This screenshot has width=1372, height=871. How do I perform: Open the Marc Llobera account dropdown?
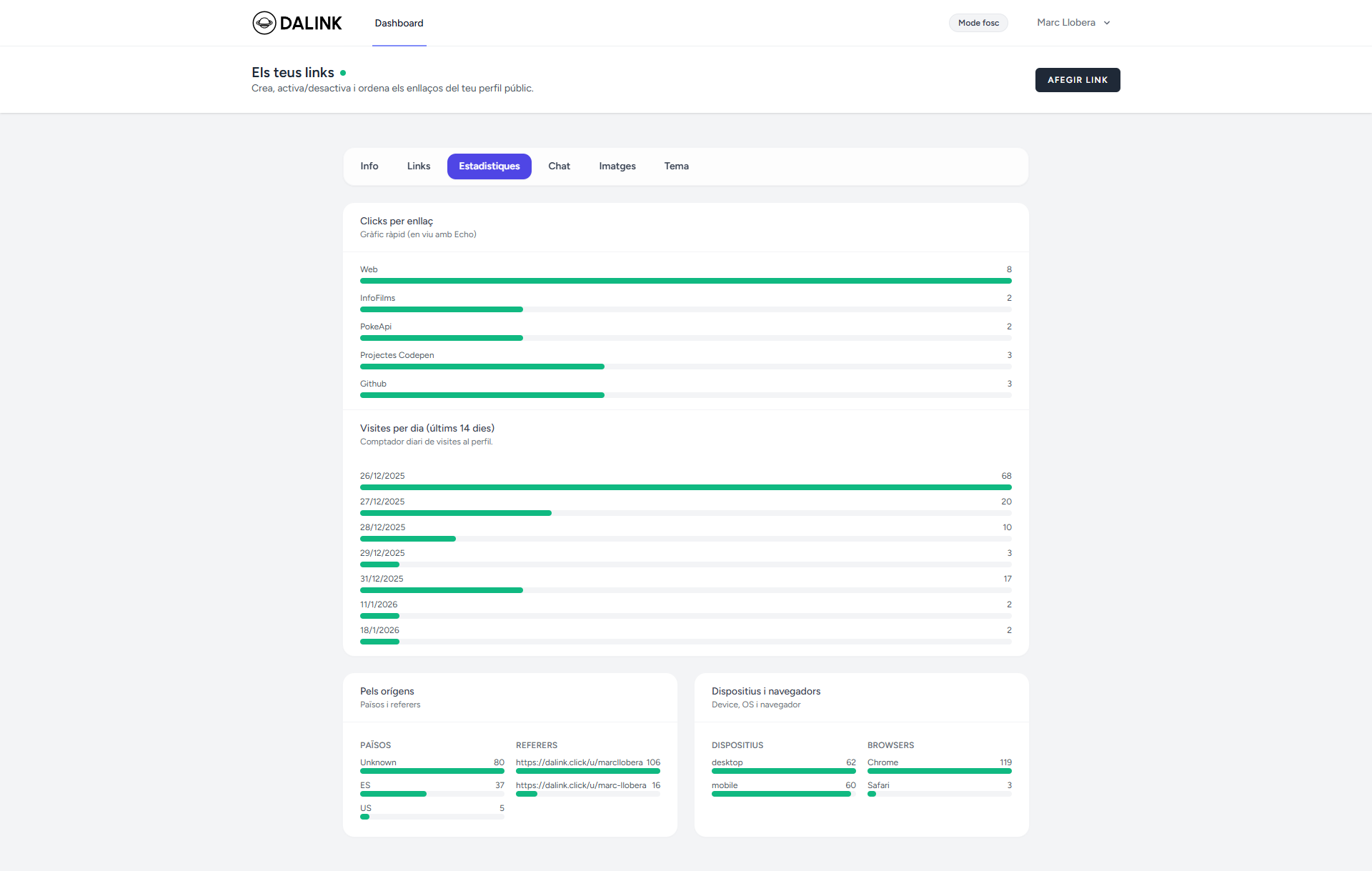click(1067, 22)
